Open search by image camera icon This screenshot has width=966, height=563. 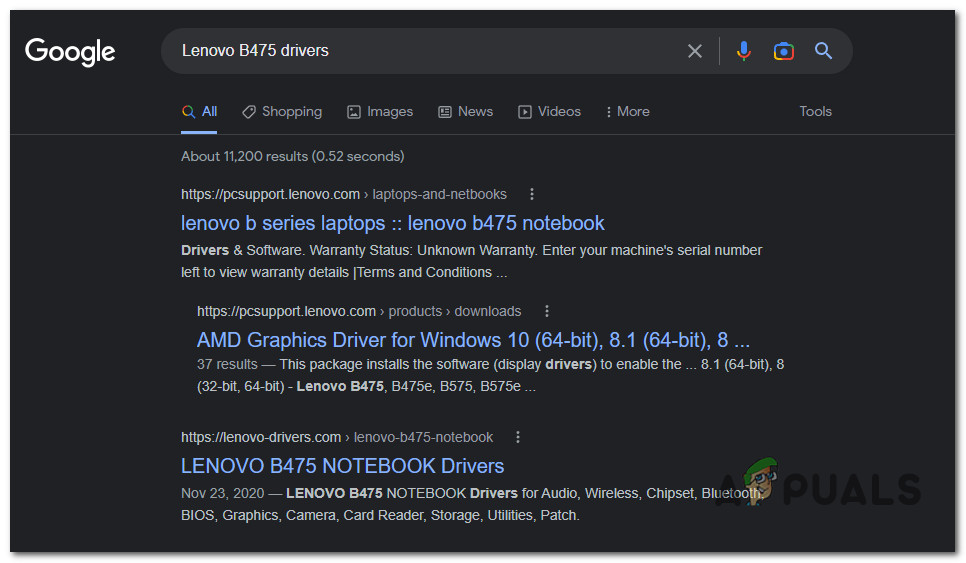pos(784,51)
